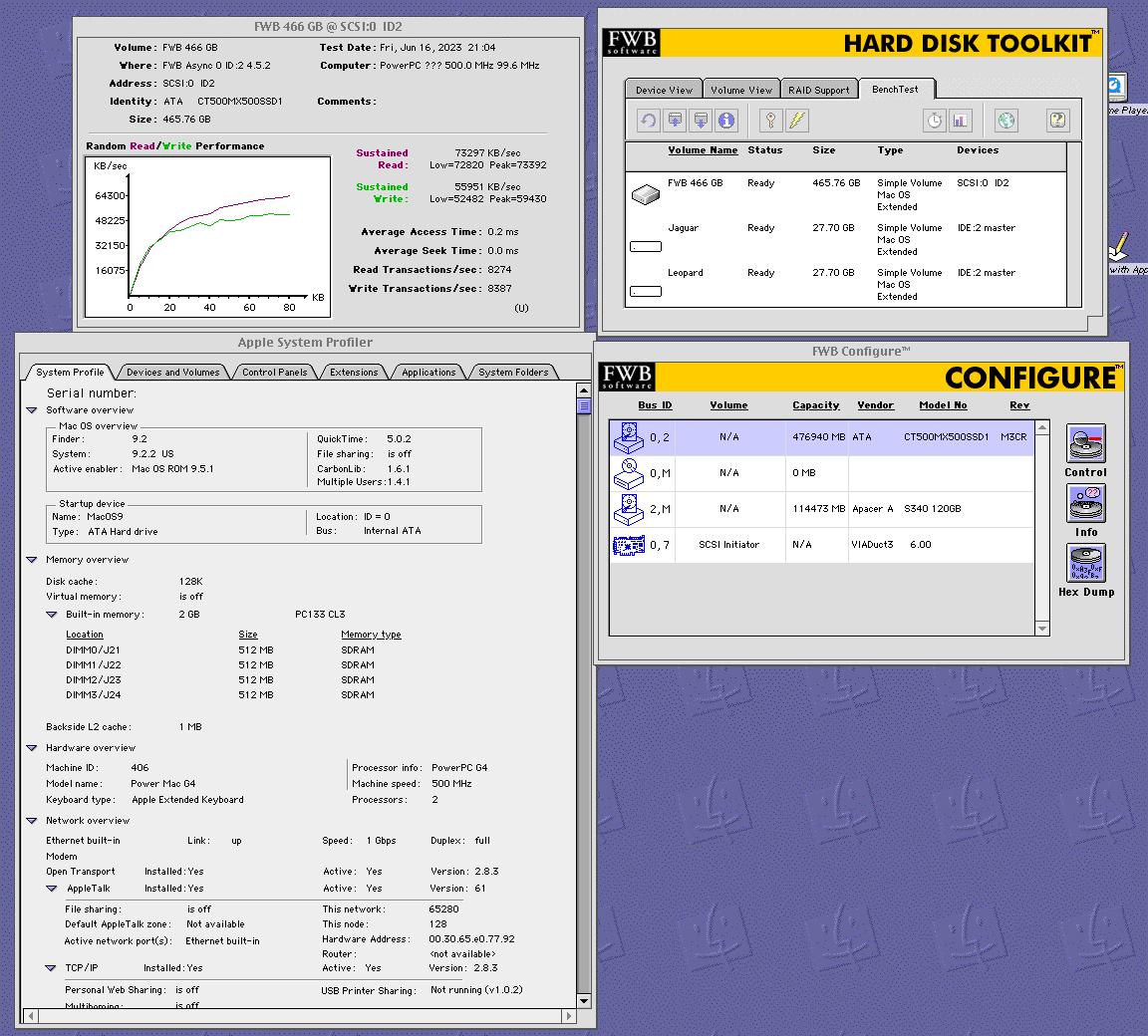1148x1036 pixels.
Task: Click the Bus ID column header
Action: coord(655,405)
